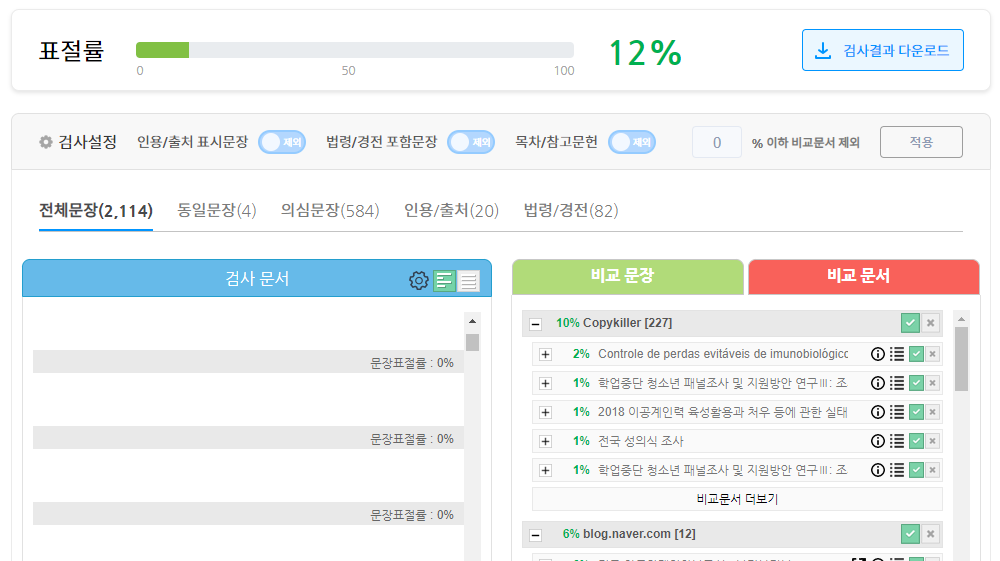Open sentence list for 전국 성의식 조사
Viewport: 1000px width, 561px height.
pyautogui.click(x=897, y=441)
